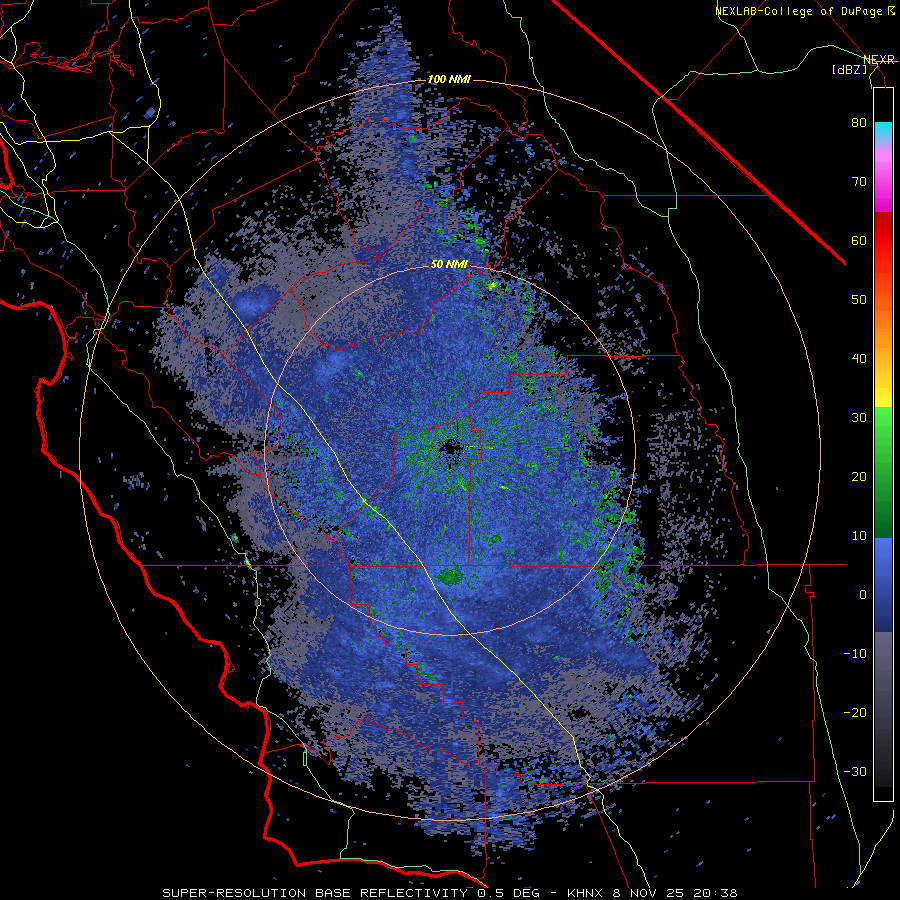
Task: Click the red segment of the color bar
Action: tap(883, 241)
